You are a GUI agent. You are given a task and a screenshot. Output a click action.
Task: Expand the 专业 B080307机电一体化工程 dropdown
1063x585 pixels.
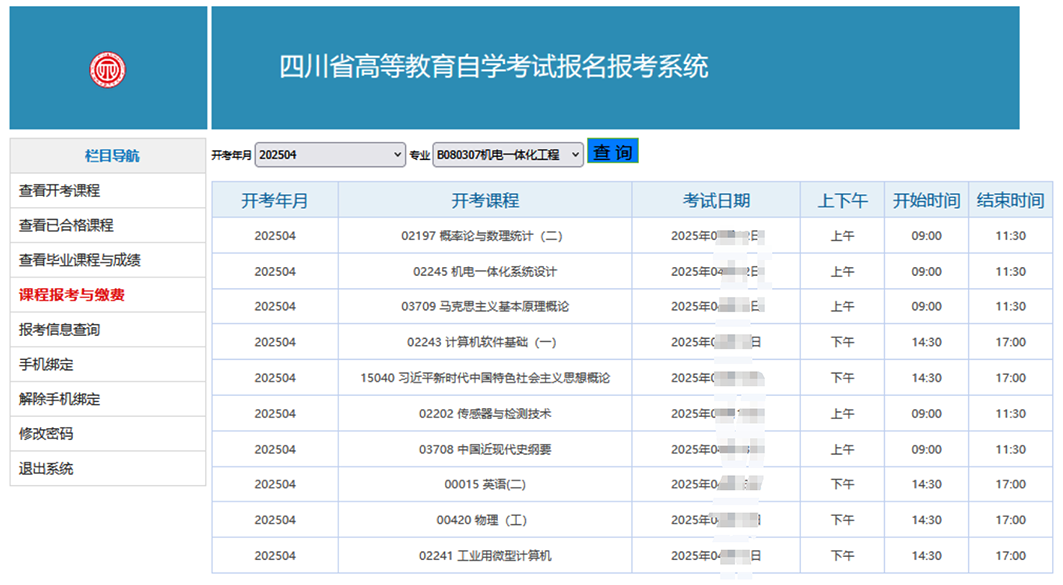(x=508, y=155)
